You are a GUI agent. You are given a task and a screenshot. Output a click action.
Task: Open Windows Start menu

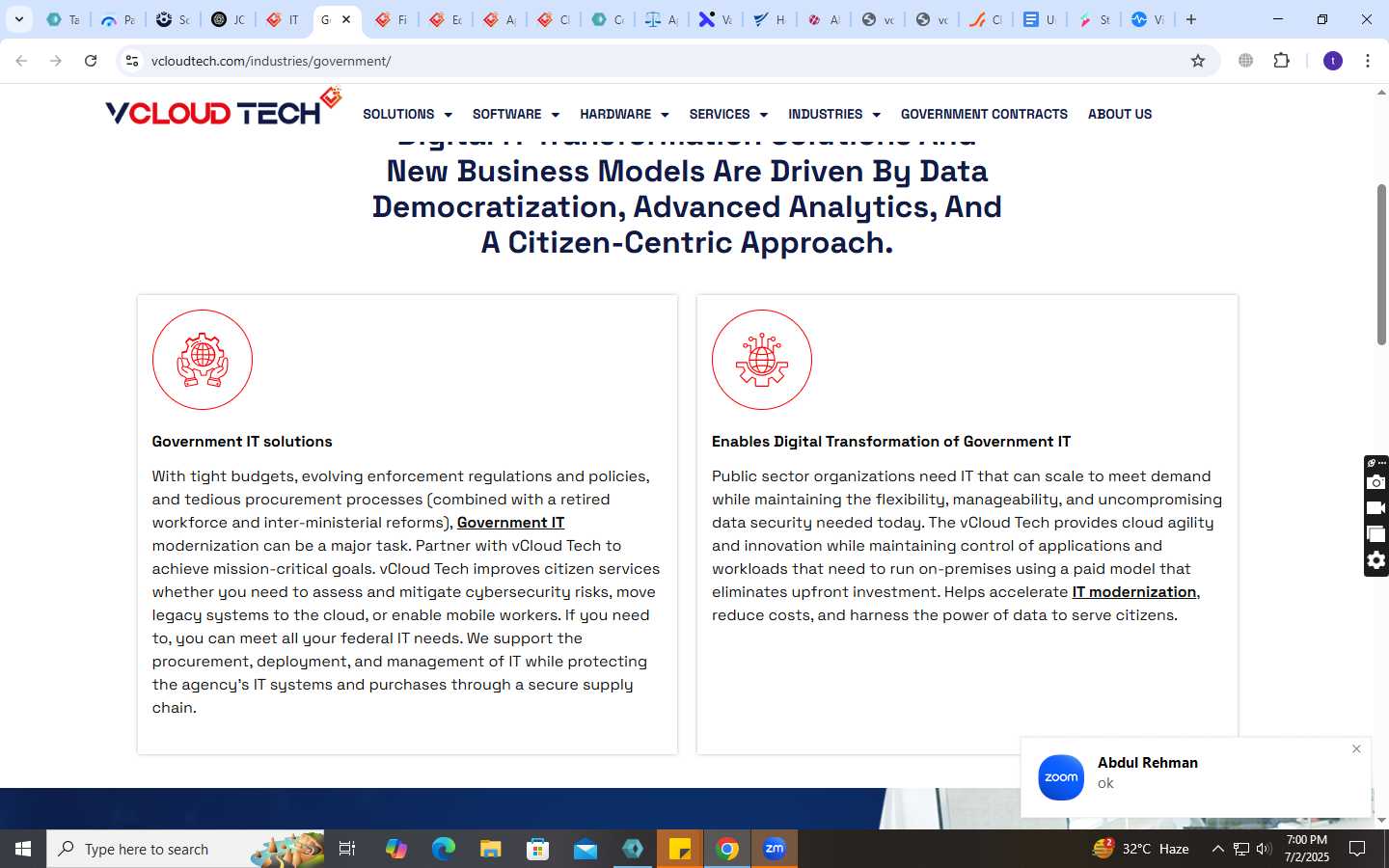click(23, 849)
